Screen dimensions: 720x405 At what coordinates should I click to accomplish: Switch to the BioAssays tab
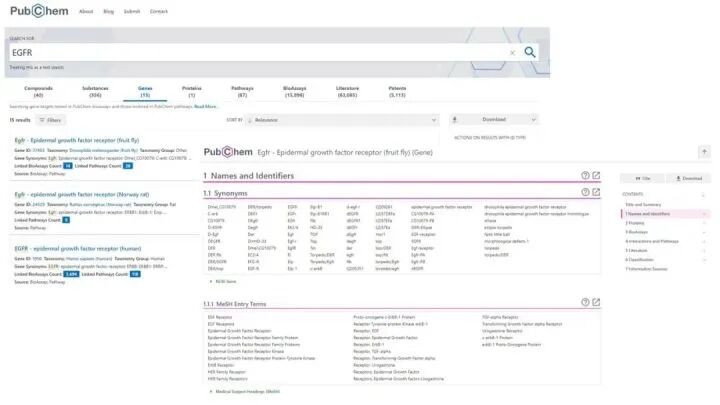point(294,91)
